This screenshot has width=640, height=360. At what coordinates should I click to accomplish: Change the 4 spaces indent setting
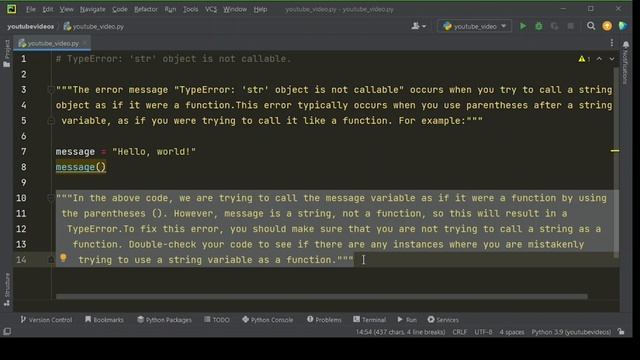tap(512, 332)
